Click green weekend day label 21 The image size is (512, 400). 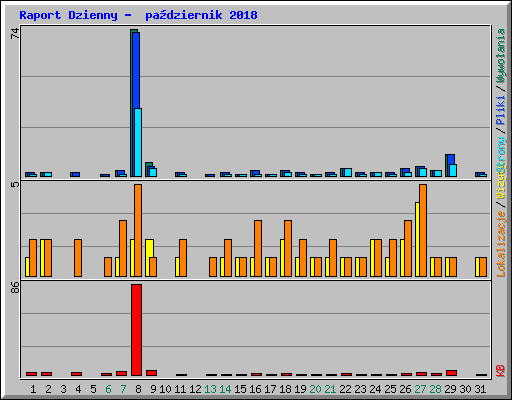click(x=330, y=389)
